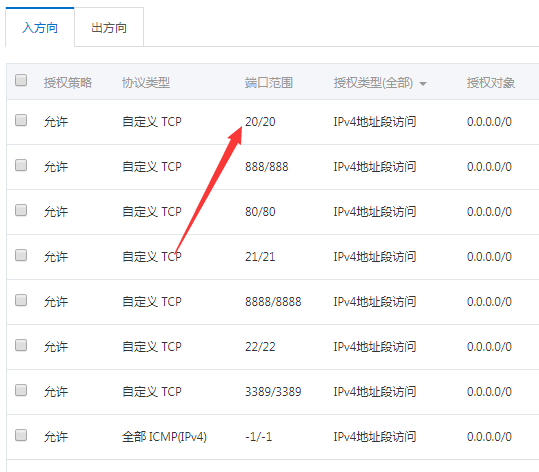Click the 协议类型 column header
Screen dimensions: 539x472
click(x=146, y=83)
